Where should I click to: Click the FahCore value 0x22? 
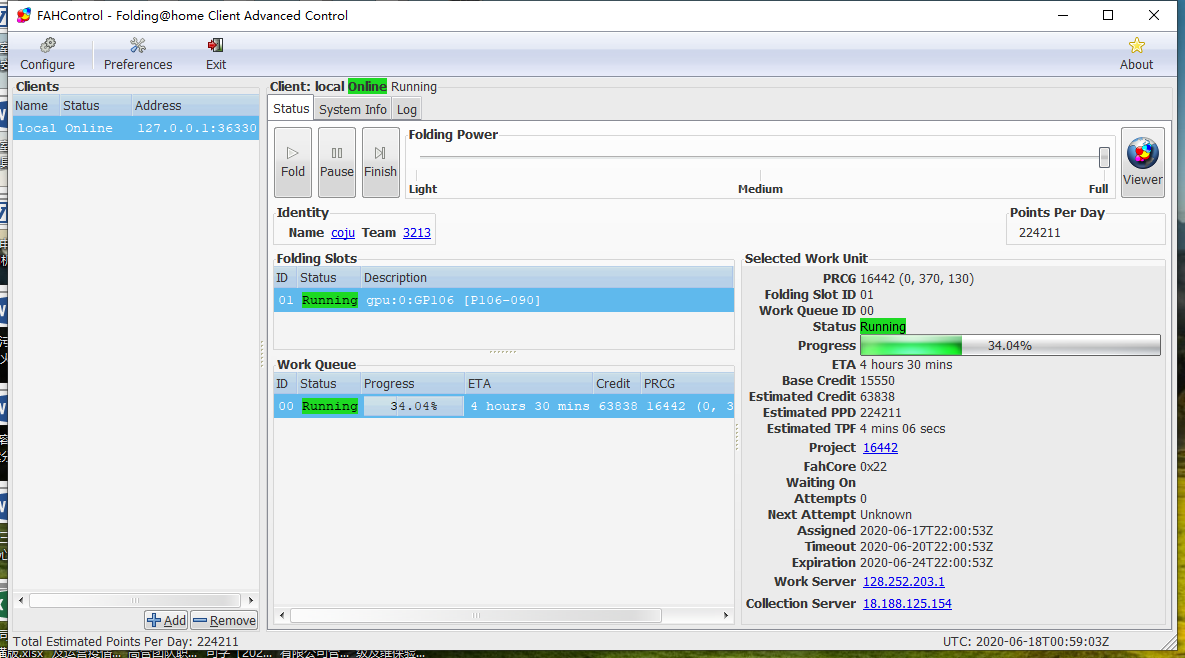(874, 467)
